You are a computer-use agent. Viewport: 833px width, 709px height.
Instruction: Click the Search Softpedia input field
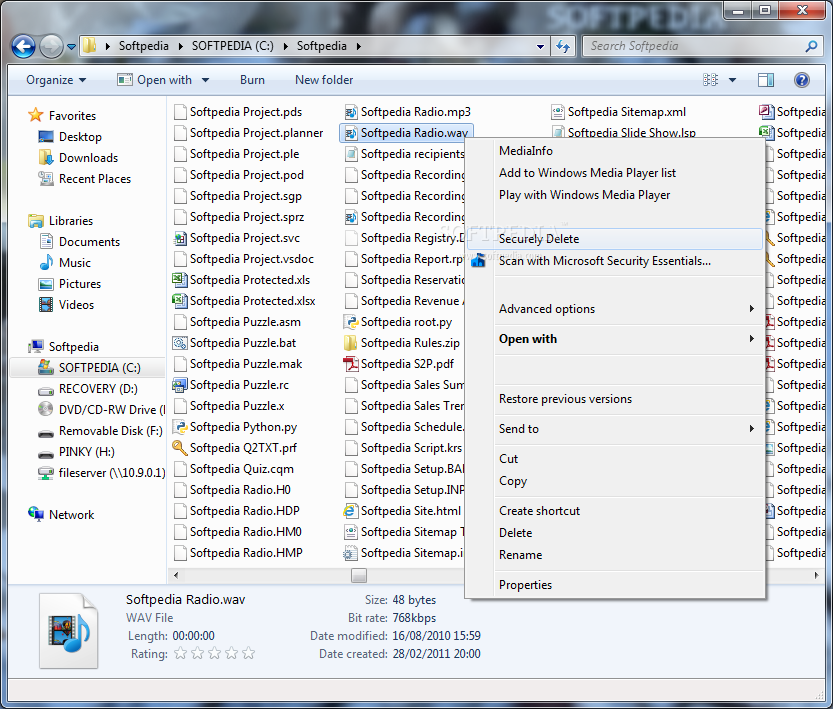pos(693,46)
